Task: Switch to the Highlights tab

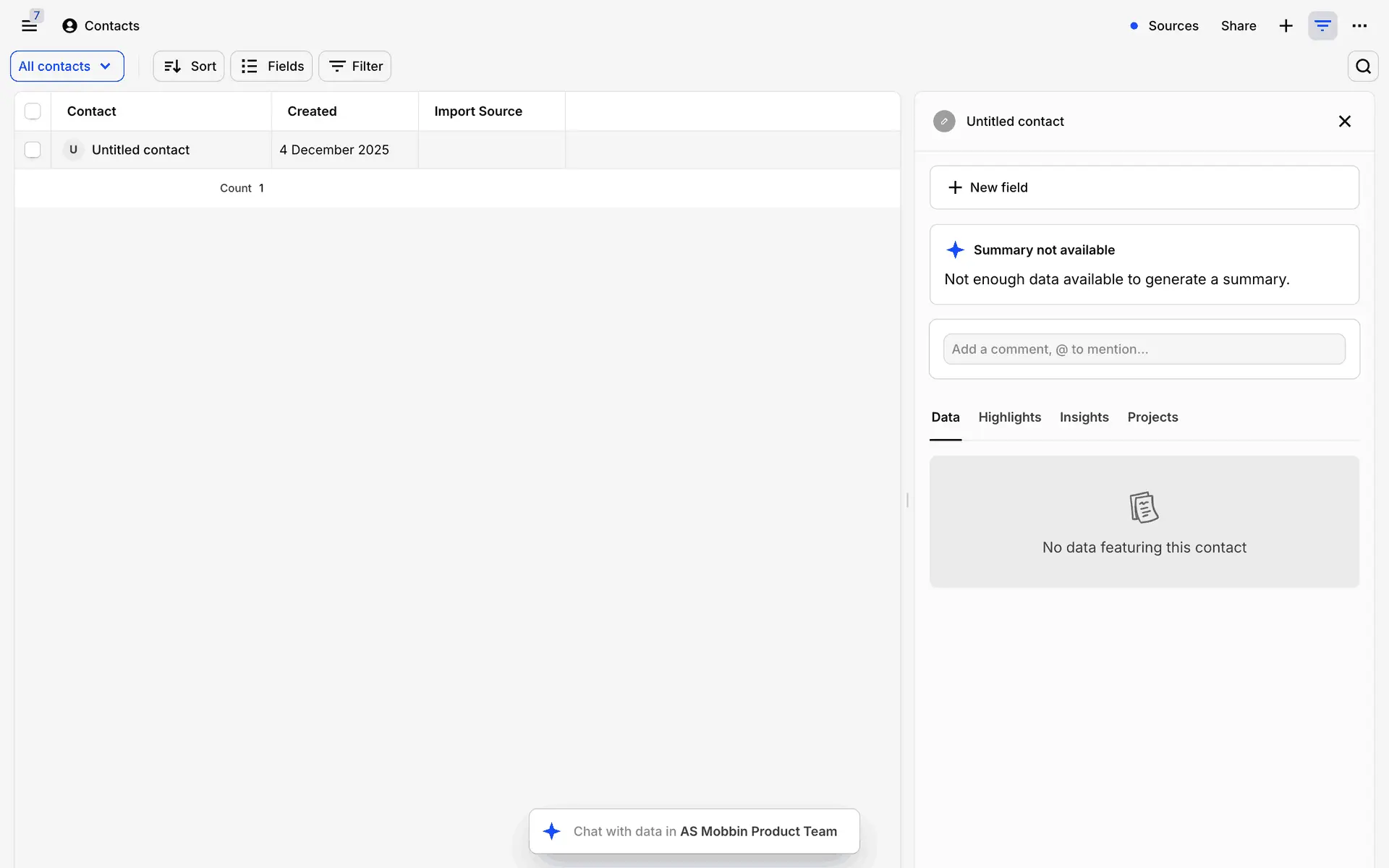Action: [1009, 417]
